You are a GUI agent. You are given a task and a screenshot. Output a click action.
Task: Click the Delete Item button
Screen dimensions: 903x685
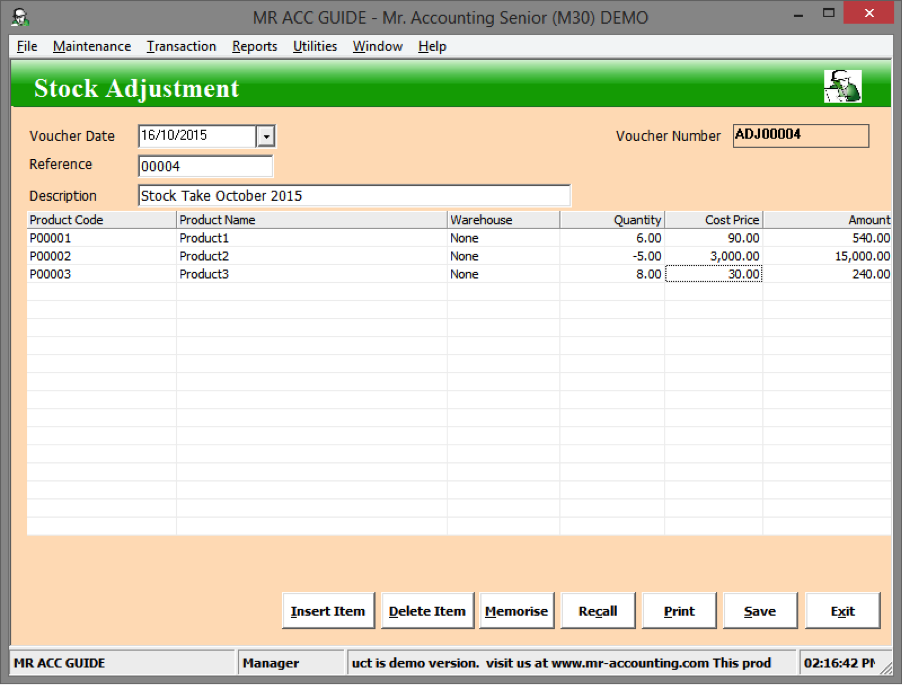point(427,611)
